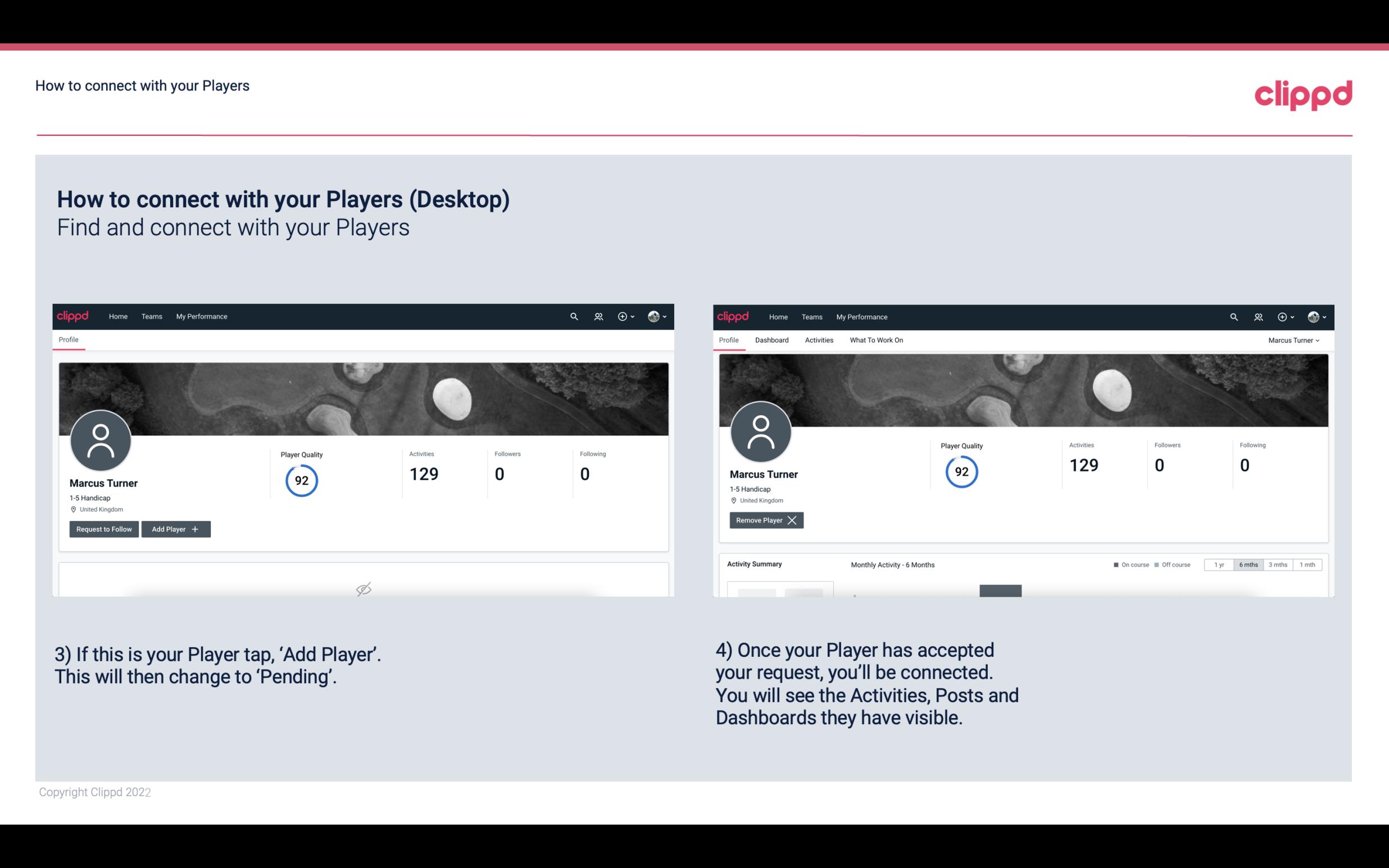Click the Clippd logo icon top-left

coord(73,316)
